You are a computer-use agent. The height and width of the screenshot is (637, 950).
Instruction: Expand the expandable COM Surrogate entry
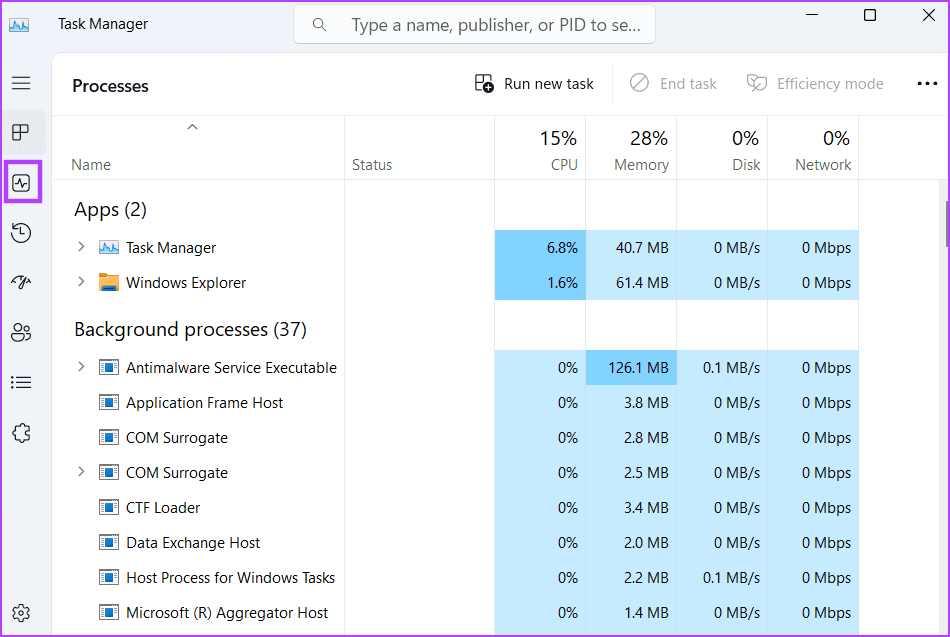tap(81, 472)
